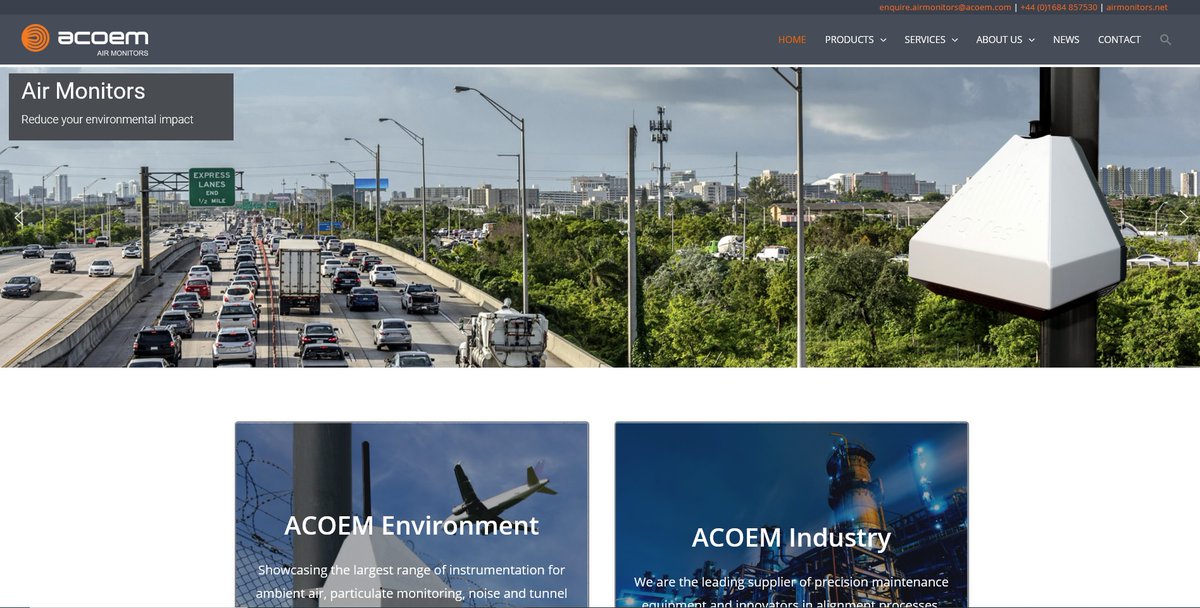
Task: Open the ACOEM Environment card
Action: [x=412, y=515]
